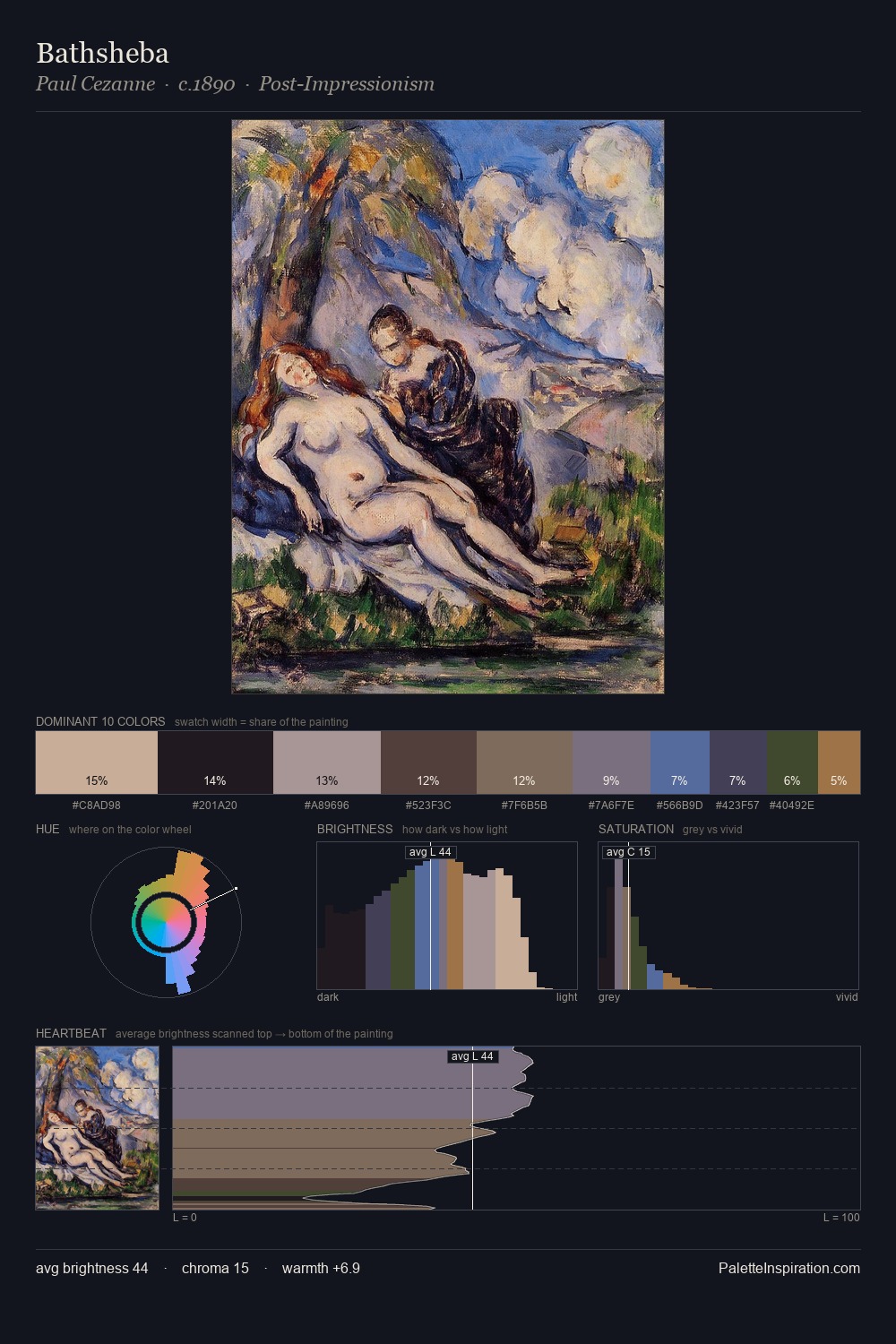The image size is (896, 1344).
Task: Select the 13% grey-pink swatch #A89696
Action: click(327, 762)
